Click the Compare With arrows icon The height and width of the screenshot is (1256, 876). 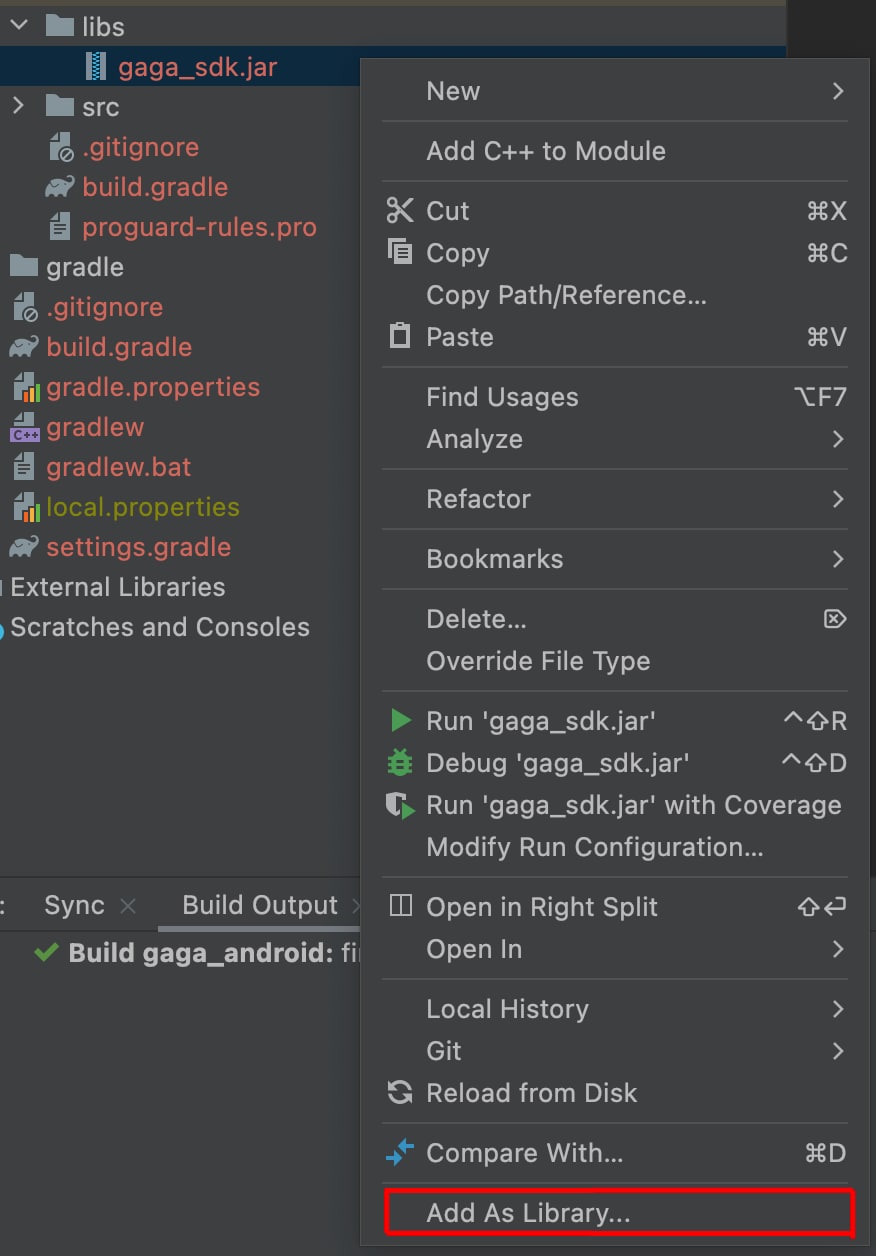point(400,1153)
